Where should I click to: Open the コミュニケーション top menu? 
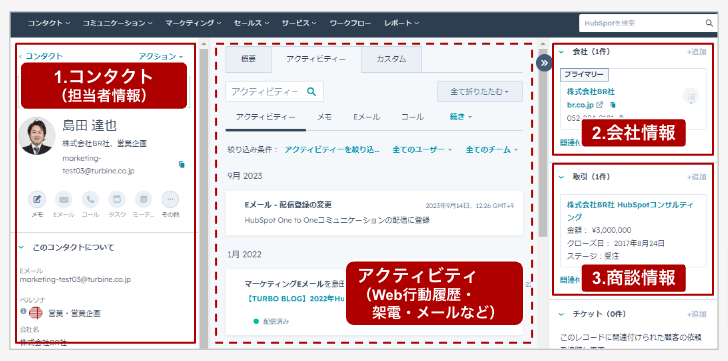click(117, 23)
